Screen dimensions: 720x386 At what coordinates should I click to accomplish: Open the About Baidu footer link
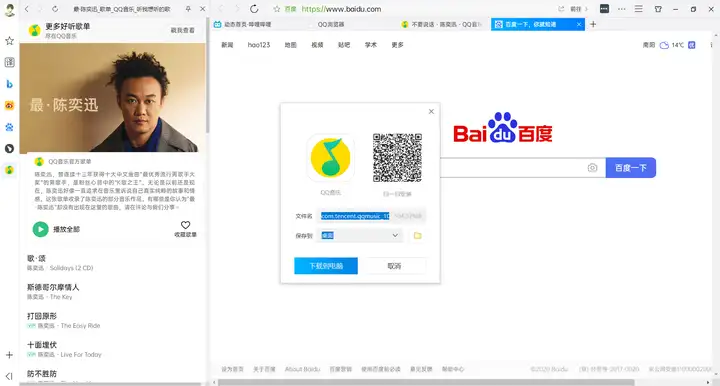(x=302, y=369)
